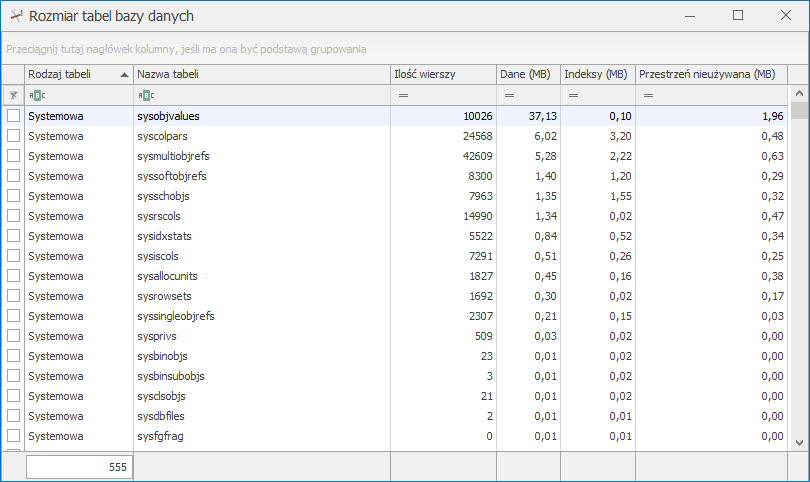Click equals filter icon under Indeksy (MB)
The width and height of the screenshot is (810, 482).
click(574, 95)
